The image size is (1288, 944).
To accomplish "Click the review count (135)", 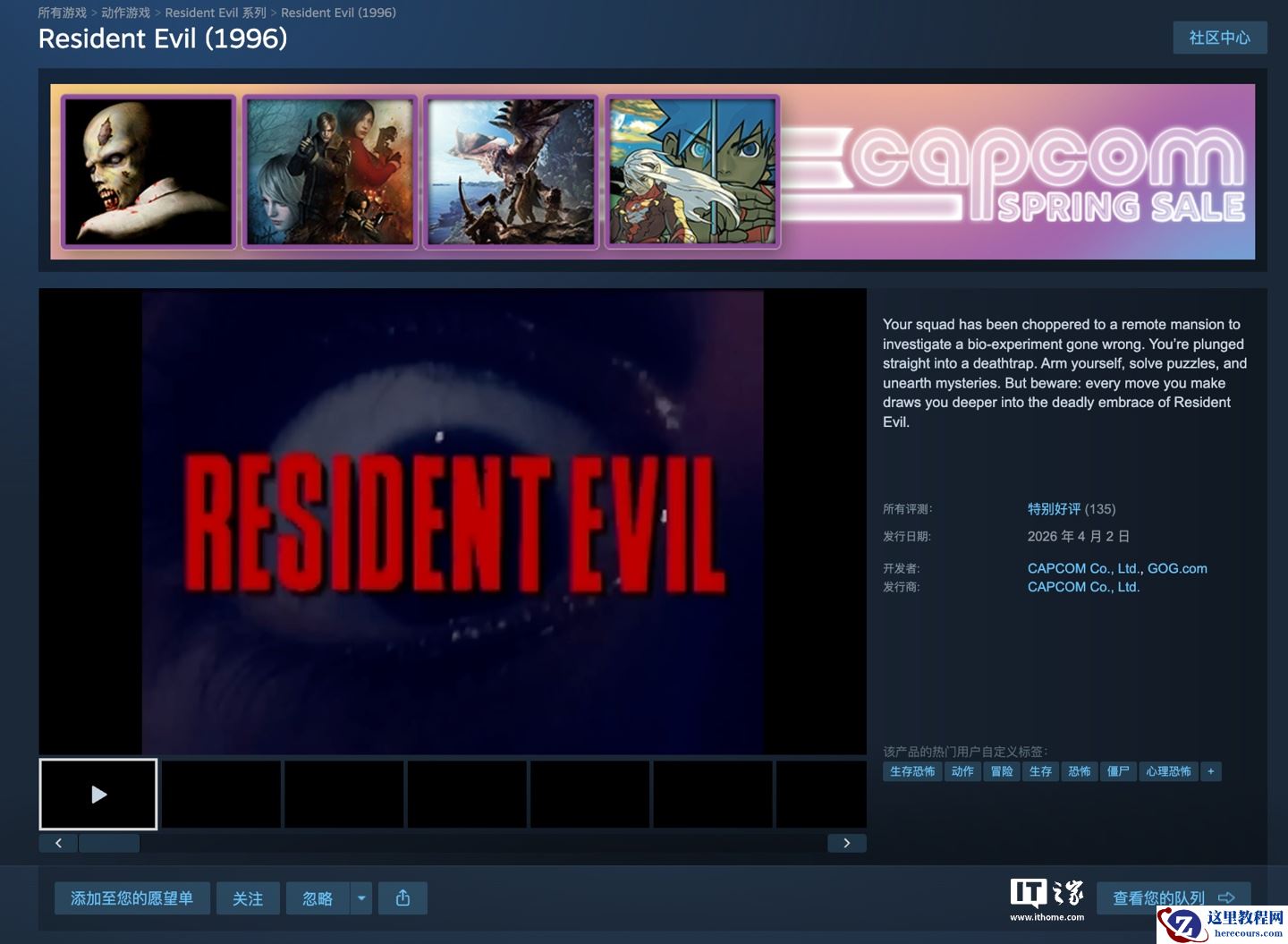I will 1100,509.
